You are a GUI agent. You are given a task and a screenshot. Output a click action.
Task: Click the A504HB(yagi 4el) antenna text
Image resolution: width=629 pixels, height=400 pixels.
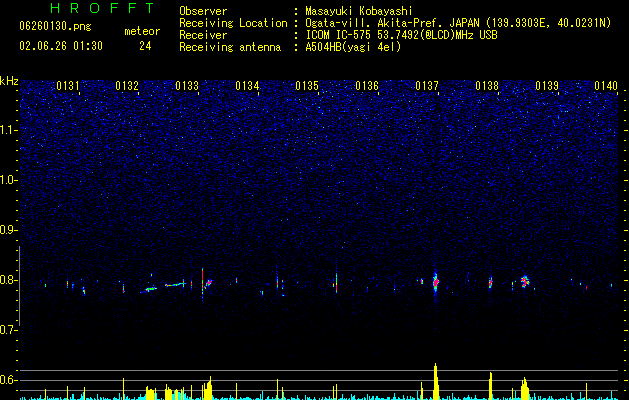353,47
